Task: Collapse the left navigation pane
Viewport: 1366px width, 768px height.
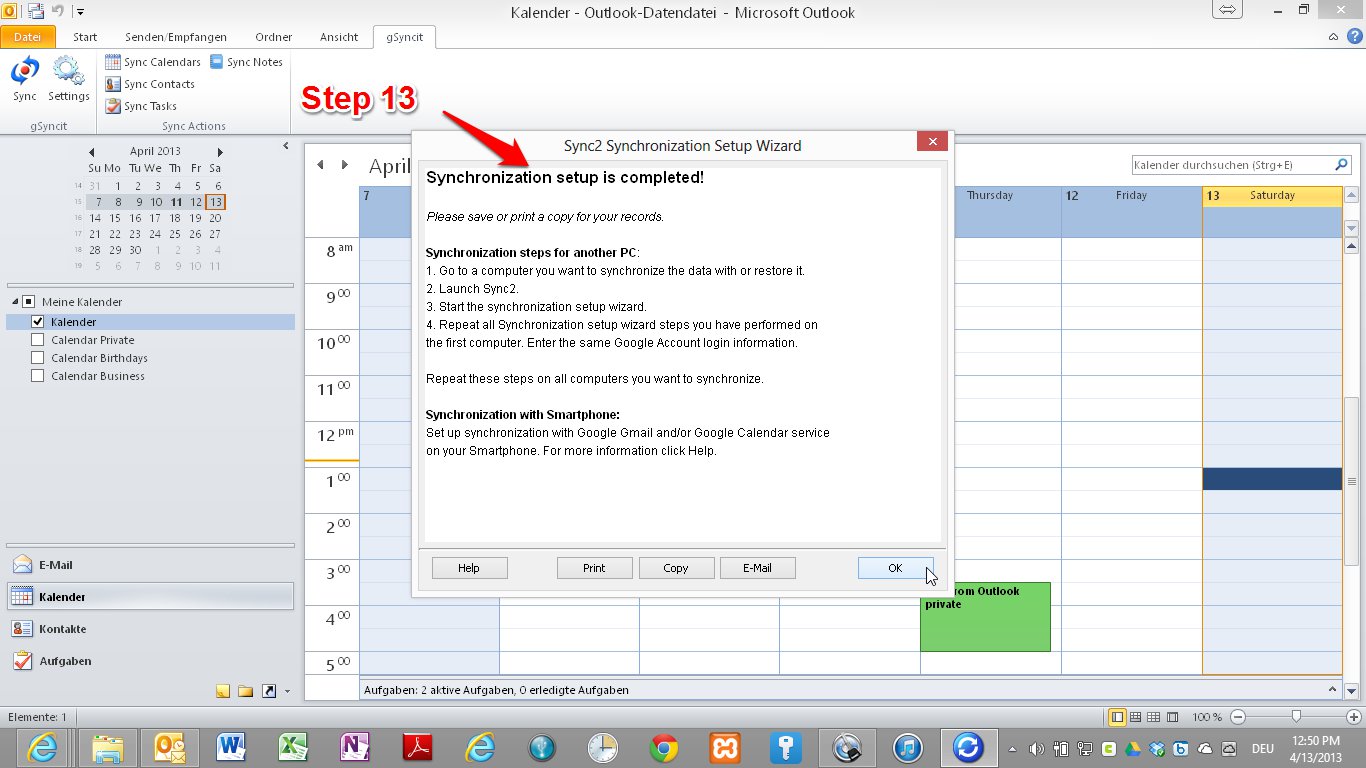Action: [x=285, y=146]
